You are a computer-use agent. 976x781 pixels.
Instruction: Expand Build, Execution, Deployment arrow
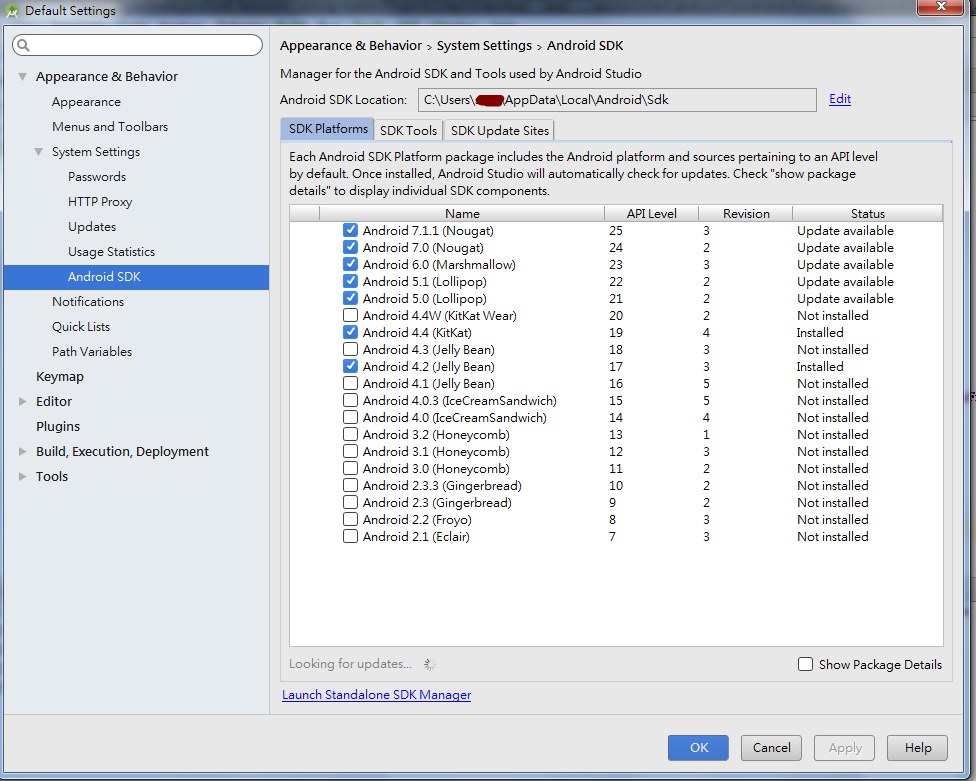(22, 451)
